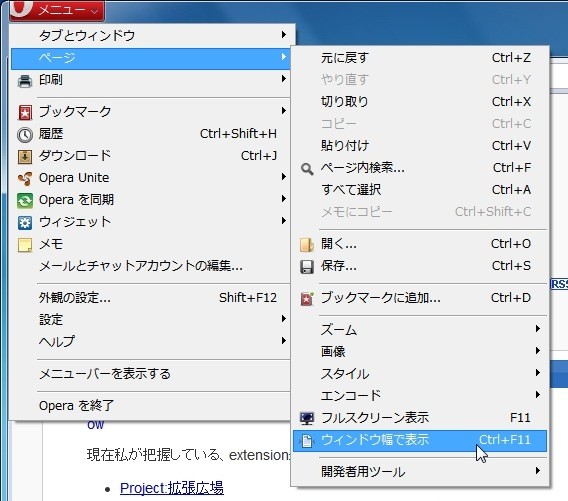Click the folder icon beside 開く
Screen dimensions: 568x501
(x=307, y=245)
